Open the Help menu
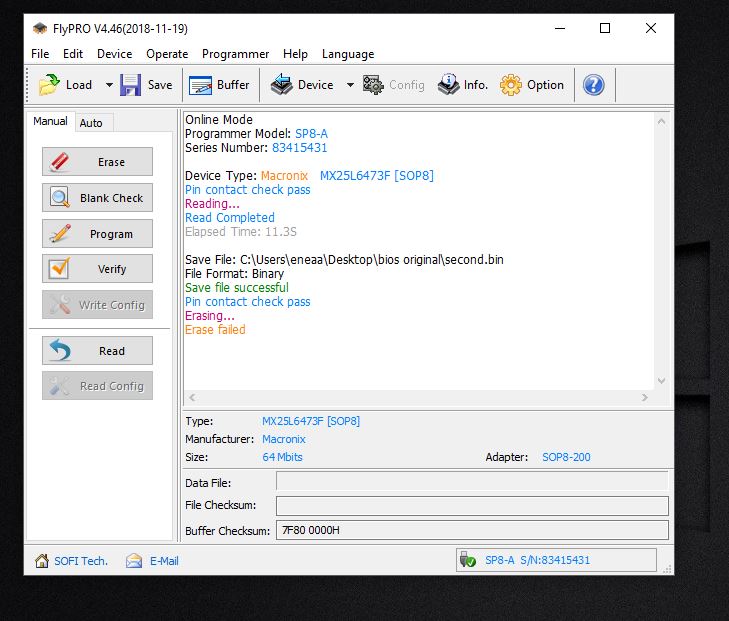 tap(295, 54)
